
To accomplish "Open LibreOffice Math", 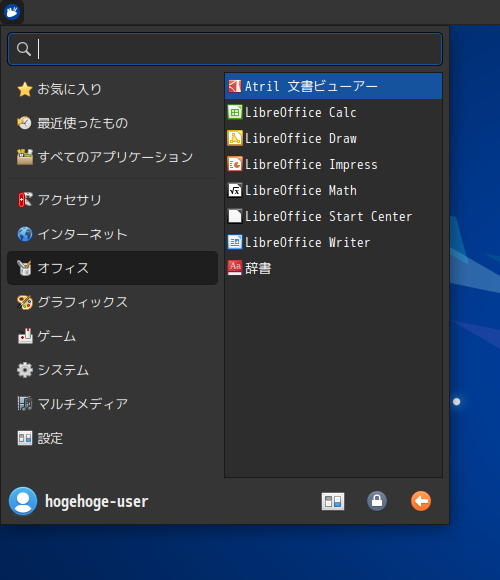I will (x=333, y=190).
